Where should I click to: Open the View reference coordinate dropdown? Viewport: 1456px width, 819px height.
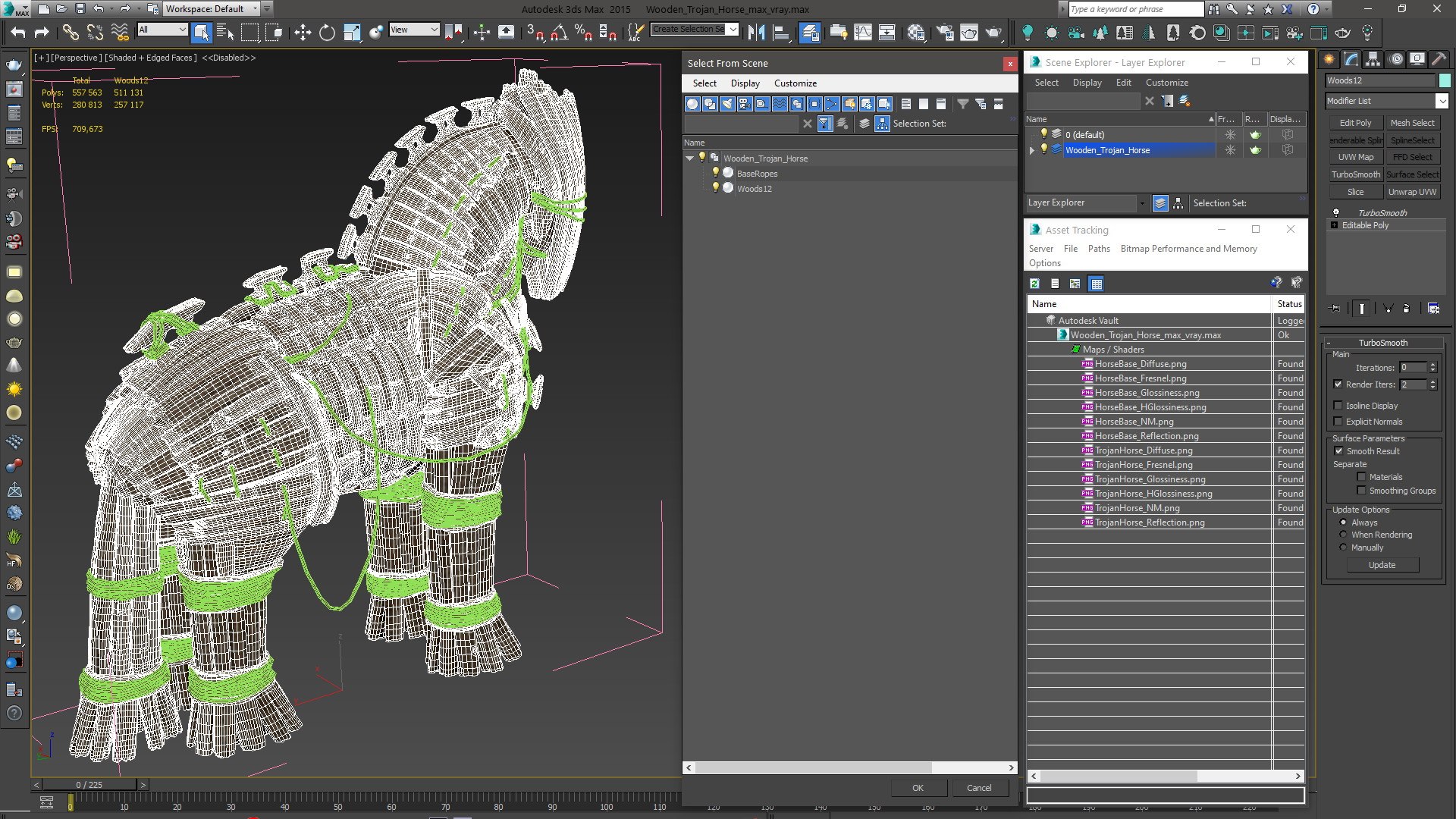click(414, 30)
